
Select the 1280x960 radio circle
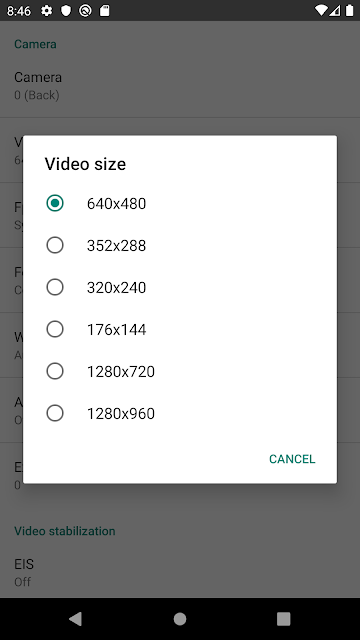click(55, 413)
